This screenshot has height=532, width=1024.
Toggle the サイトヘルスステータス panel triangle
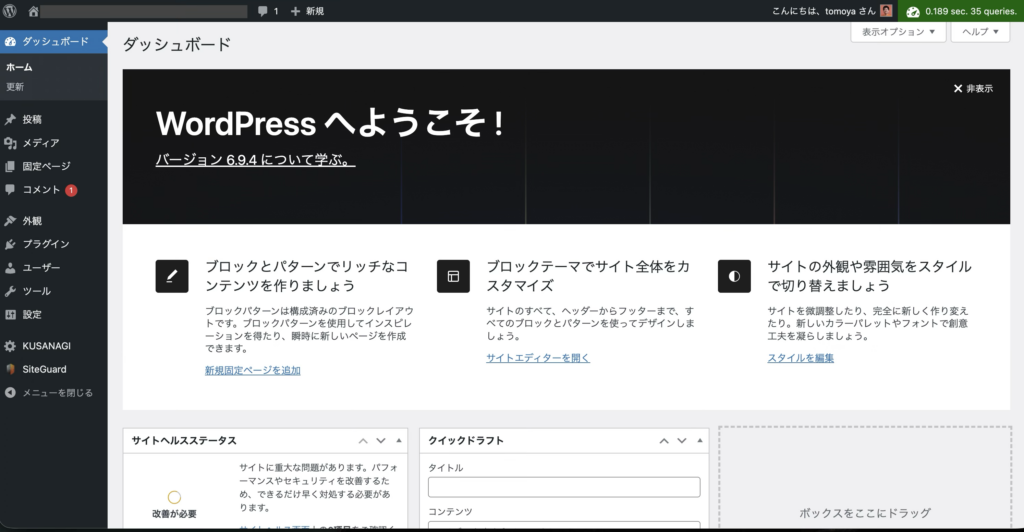399,440
